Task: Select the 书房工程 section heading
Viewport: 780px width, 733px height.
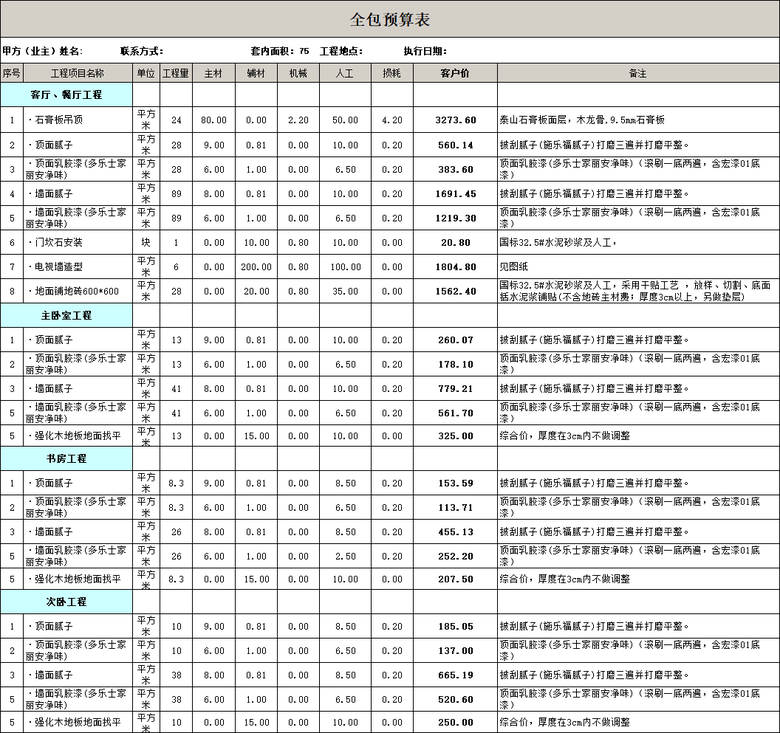Action: pyautogui.click(x=67, y=458)
